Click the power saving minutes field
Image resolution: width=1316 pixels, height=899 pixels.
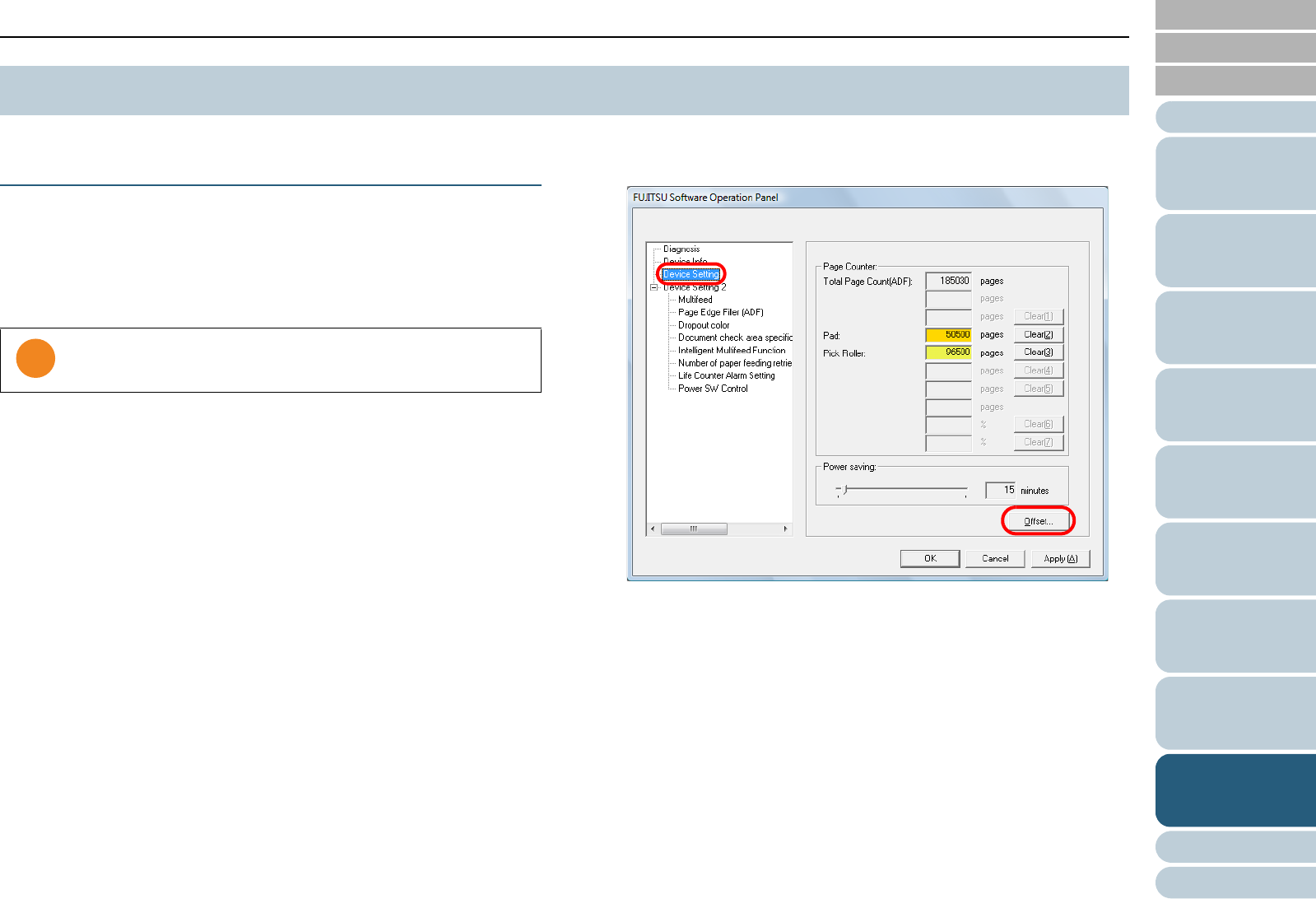pos(1000,490)
